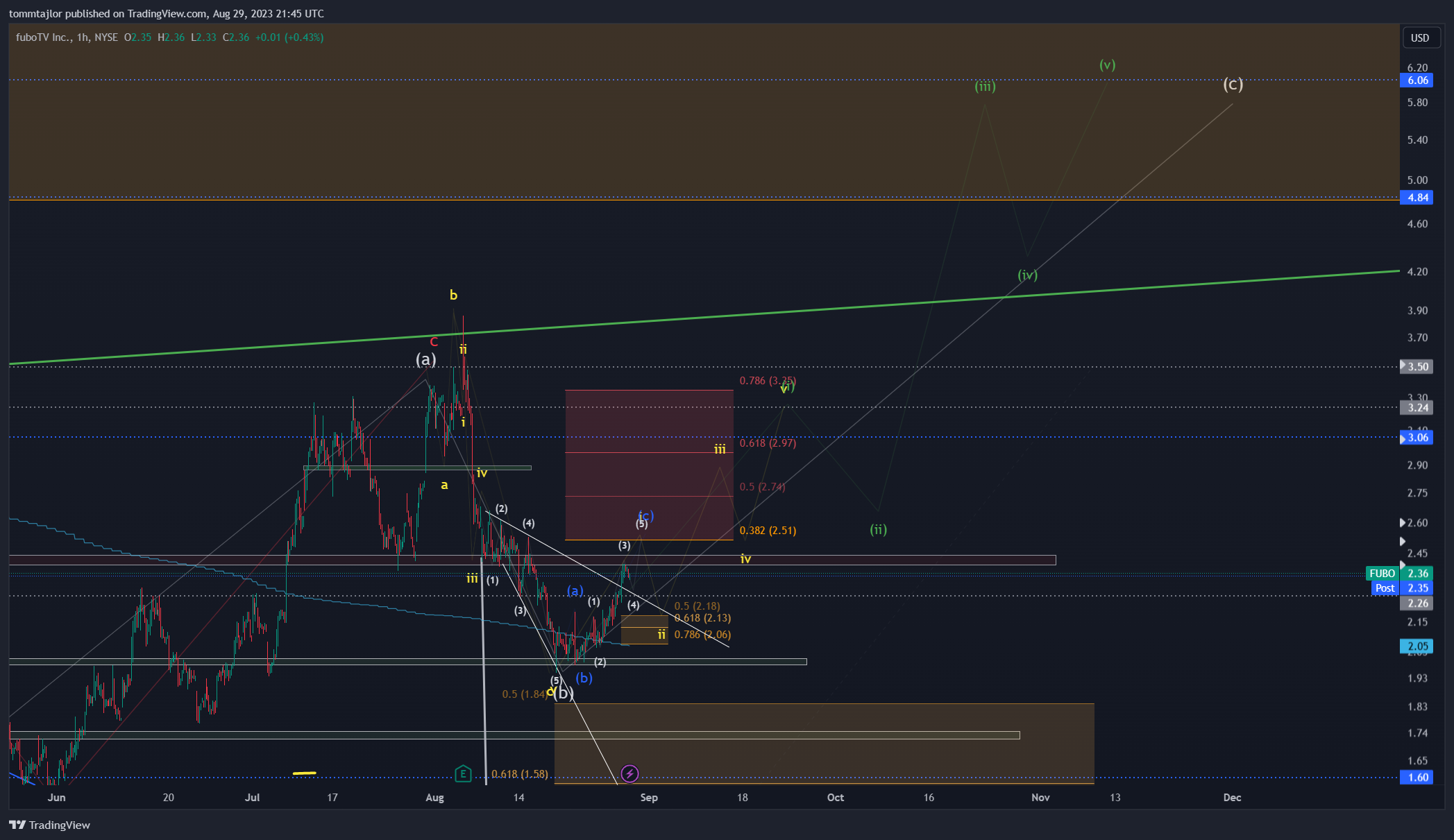Click the +0.01 (+0.43%) change value

pos(289,37)
